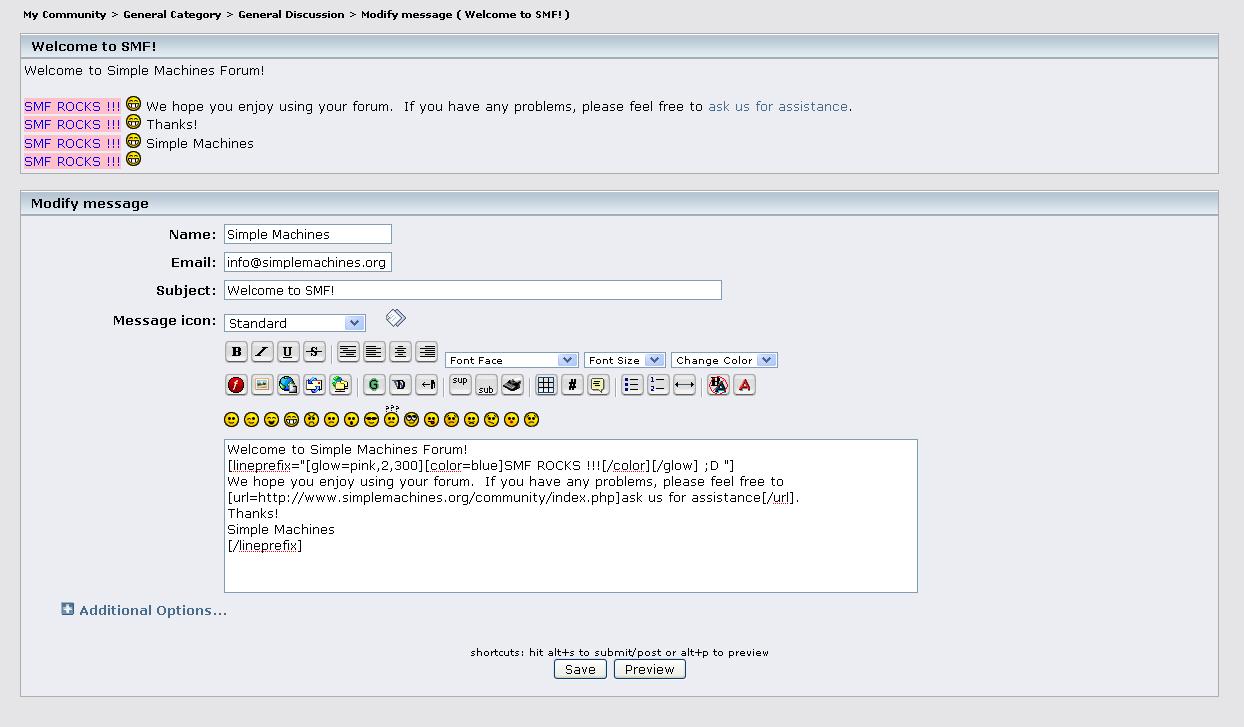Viewport: 1244px width, 727px height.
Task: Apply italic formatting to the message
Action: point(262,351)
